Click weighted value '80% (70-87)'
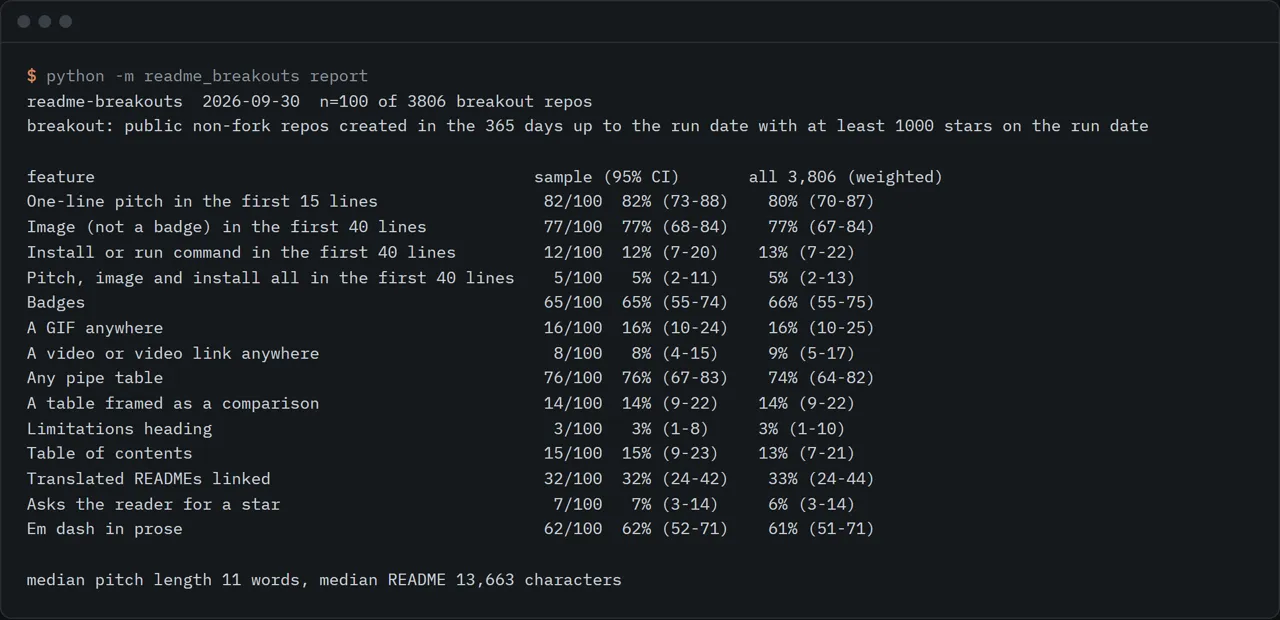 coord(821,202)
